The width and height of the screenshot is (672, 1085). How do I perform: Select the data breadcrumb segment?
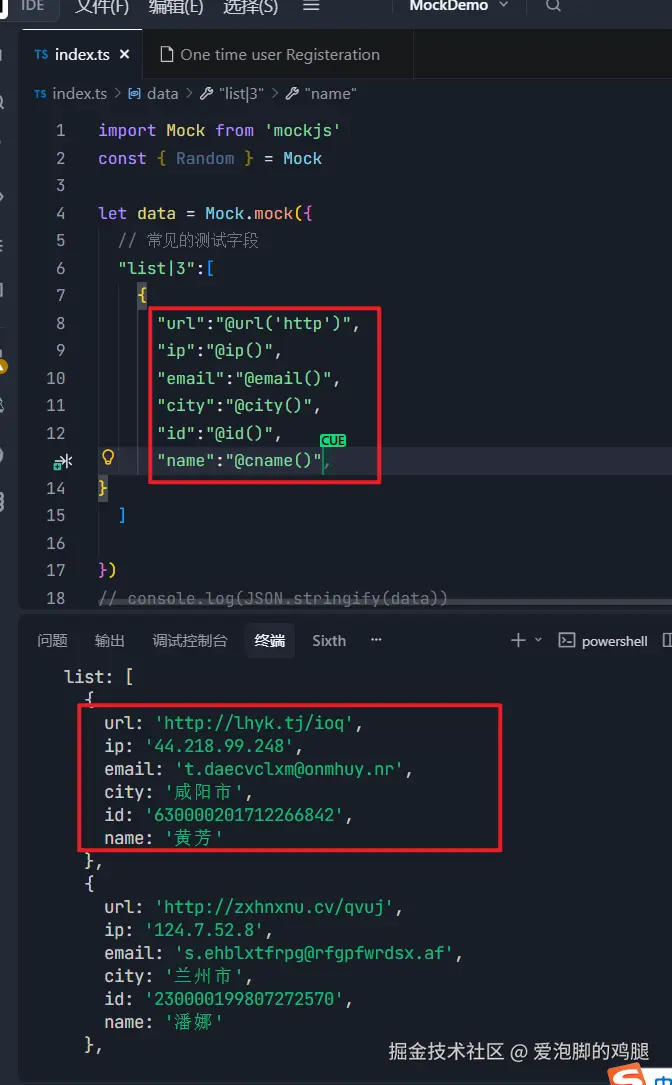coord(163,93)
